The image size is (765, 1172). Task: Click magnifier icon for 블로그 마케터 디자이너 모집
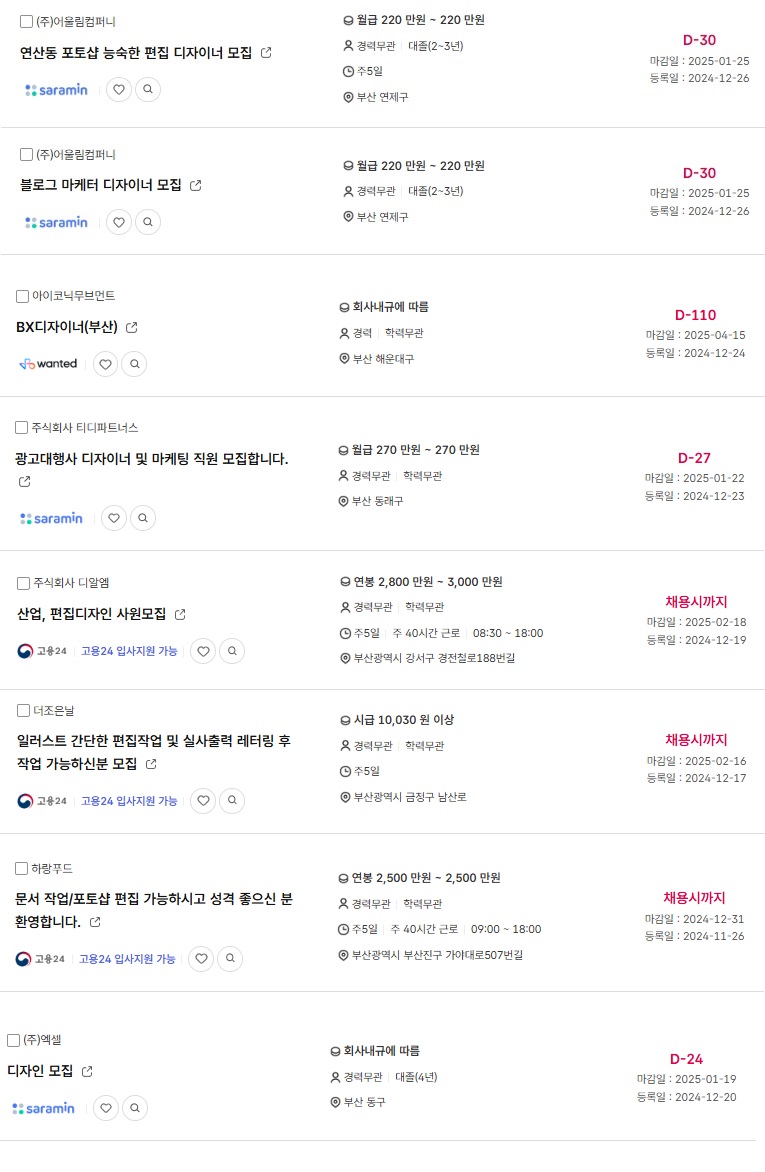click(x=148, y=222)
